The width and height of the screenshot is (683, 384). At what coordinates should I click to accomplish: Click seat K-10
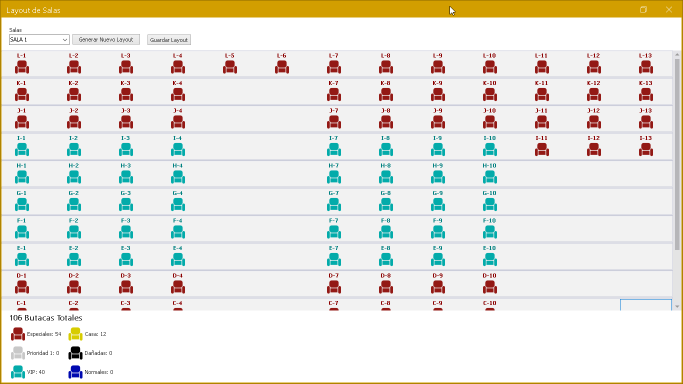(490, 94)
